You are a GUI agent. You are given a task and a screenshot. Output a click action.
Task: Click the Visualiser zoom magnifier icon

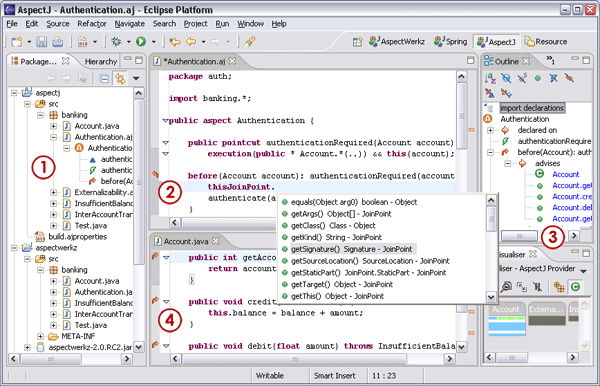pos(506,287)
